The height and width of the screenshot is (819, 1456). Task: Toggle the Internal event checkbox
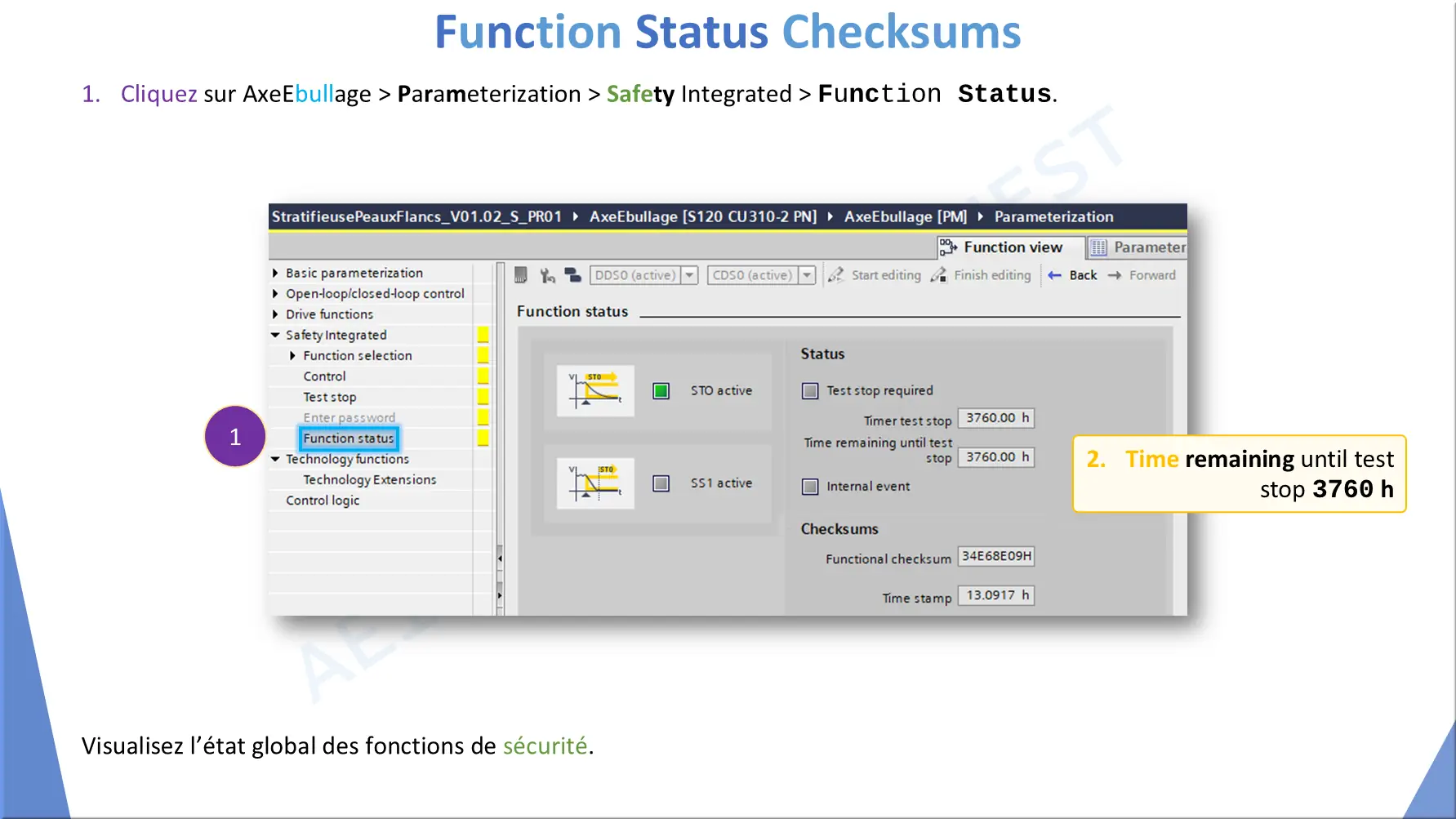click(x=810, y=487)
